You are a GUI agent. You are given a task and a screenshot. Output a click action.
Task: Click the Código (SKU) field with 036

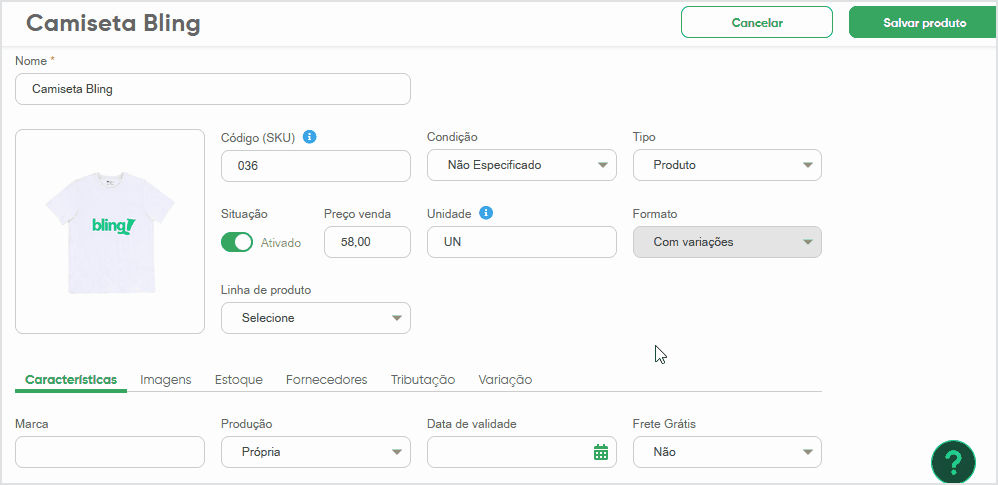point(316,165)
